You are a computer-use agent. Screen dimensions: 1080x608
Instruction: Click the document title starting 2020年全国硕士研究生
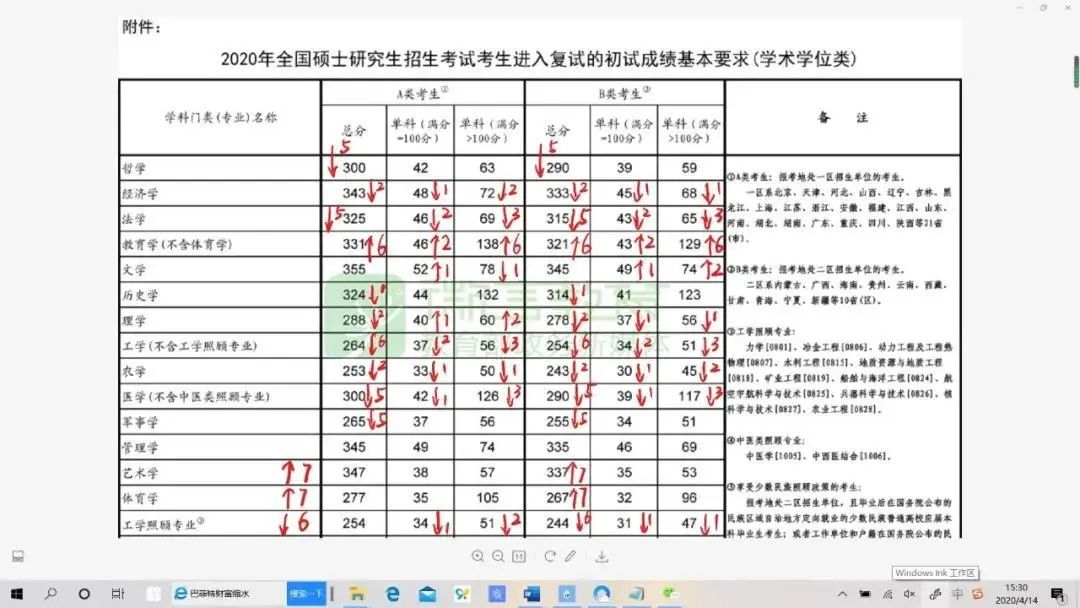coord(539,59)
